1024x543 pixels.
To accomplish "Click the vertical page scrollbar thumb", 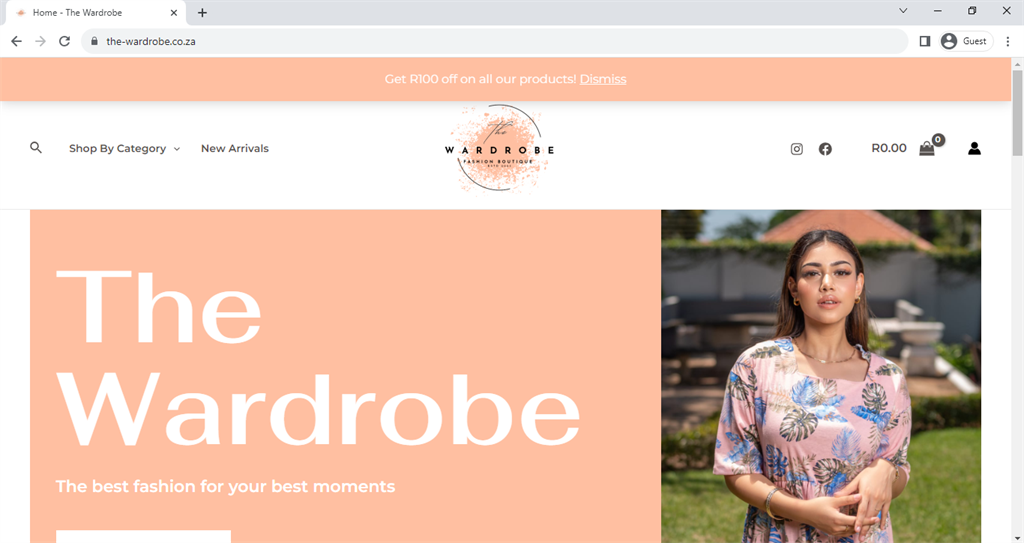I will pos(1017,112).
